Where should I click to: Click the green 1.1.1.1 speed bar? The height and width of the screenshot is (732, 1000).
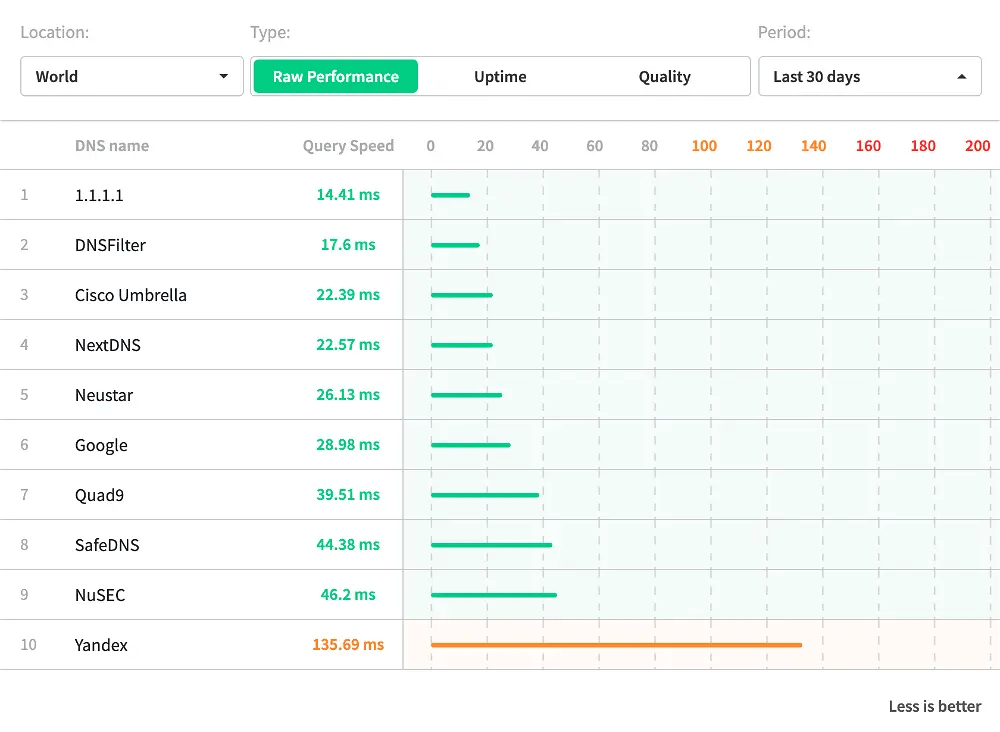click(450, 195)
